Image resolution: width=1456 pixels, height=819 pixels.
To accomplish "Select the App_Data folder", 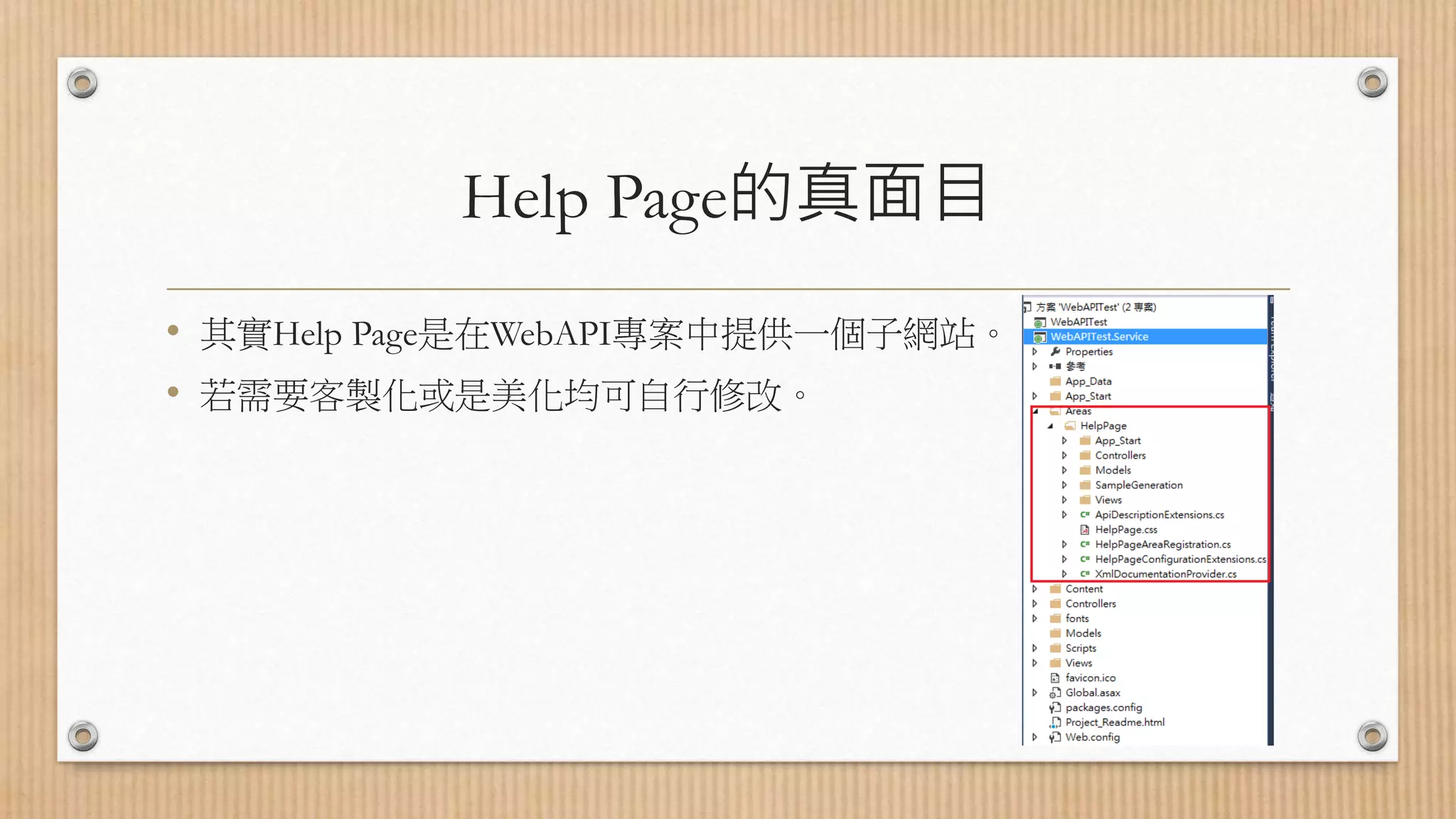I will (x=1088, y=381).
